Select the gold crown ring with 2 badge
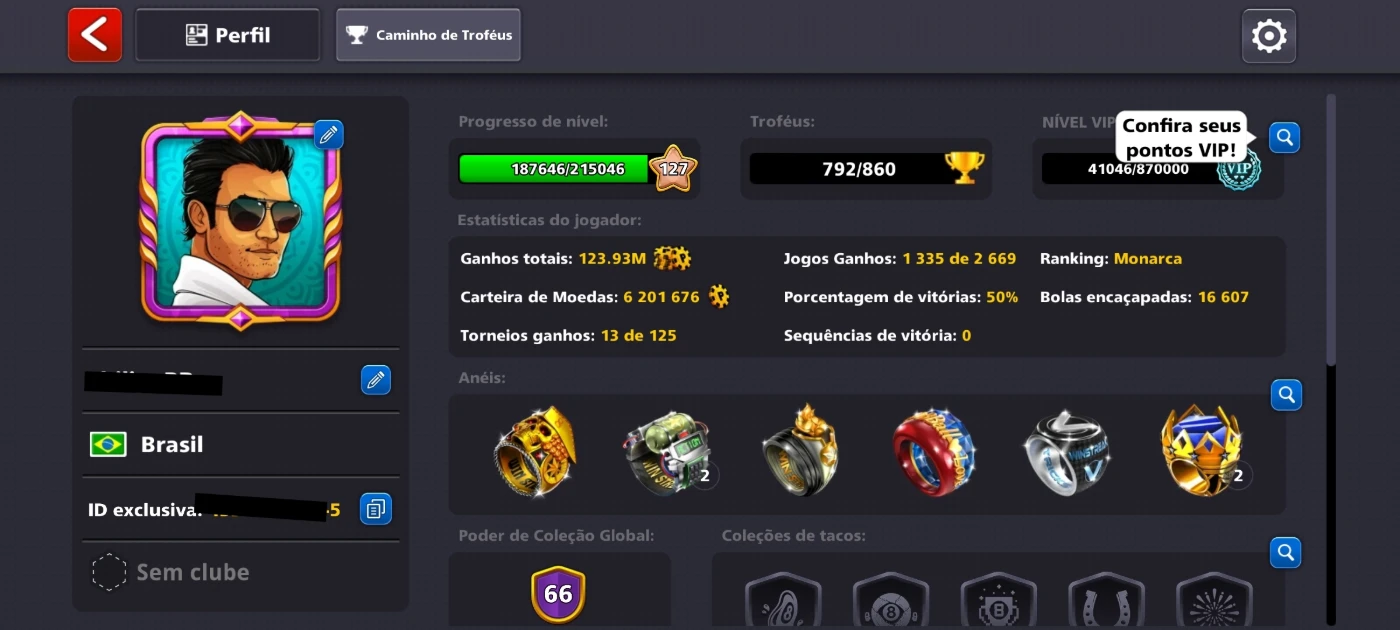Image resolution: width=1400 pixels, height=630 pixels. 1203,450
